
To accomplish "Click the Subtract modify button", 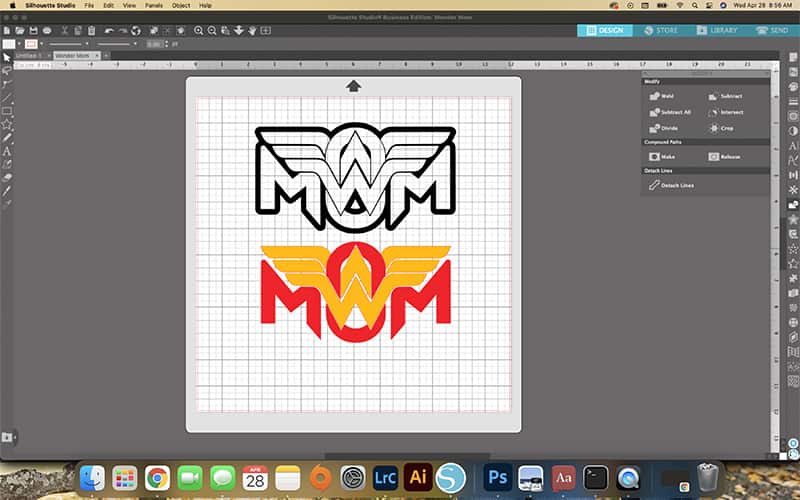I will 725,96.
